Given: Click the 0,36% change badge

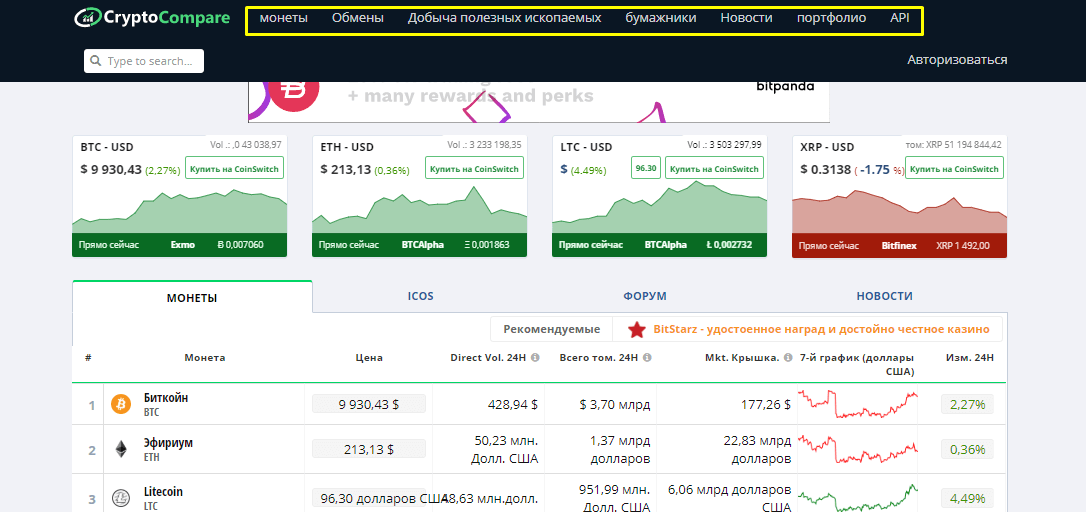Looking at the screenshot, I should coord(967,449).
